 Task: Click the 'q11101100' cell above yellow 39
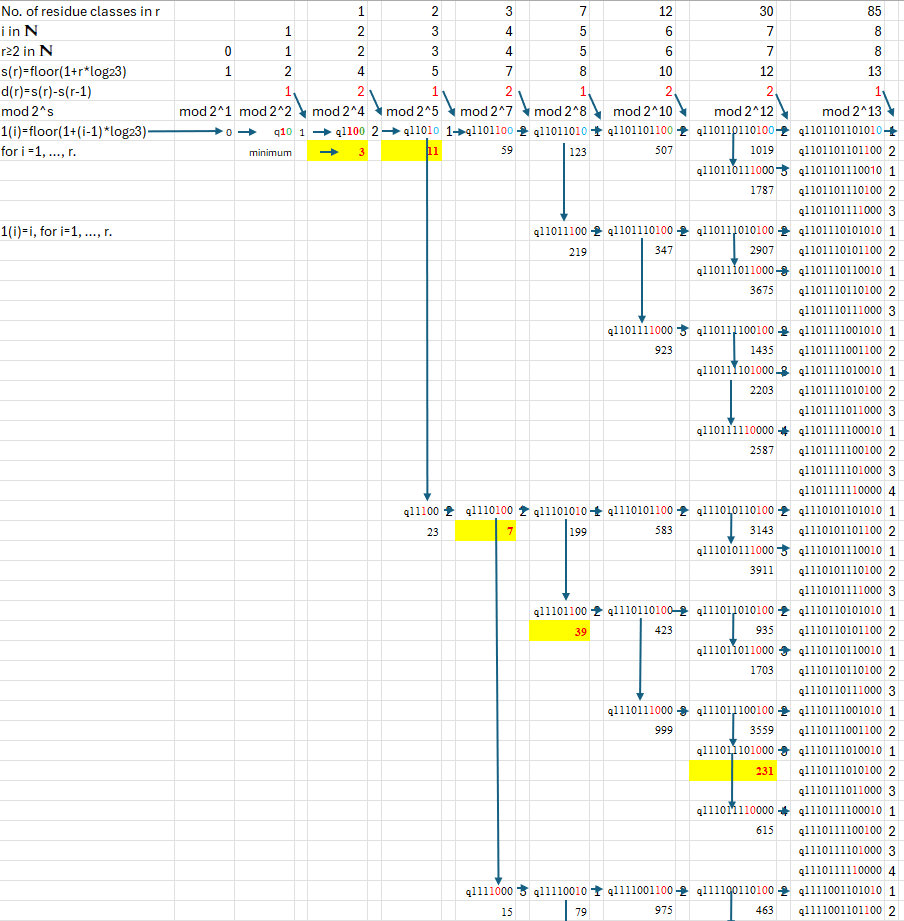(560, 611)
